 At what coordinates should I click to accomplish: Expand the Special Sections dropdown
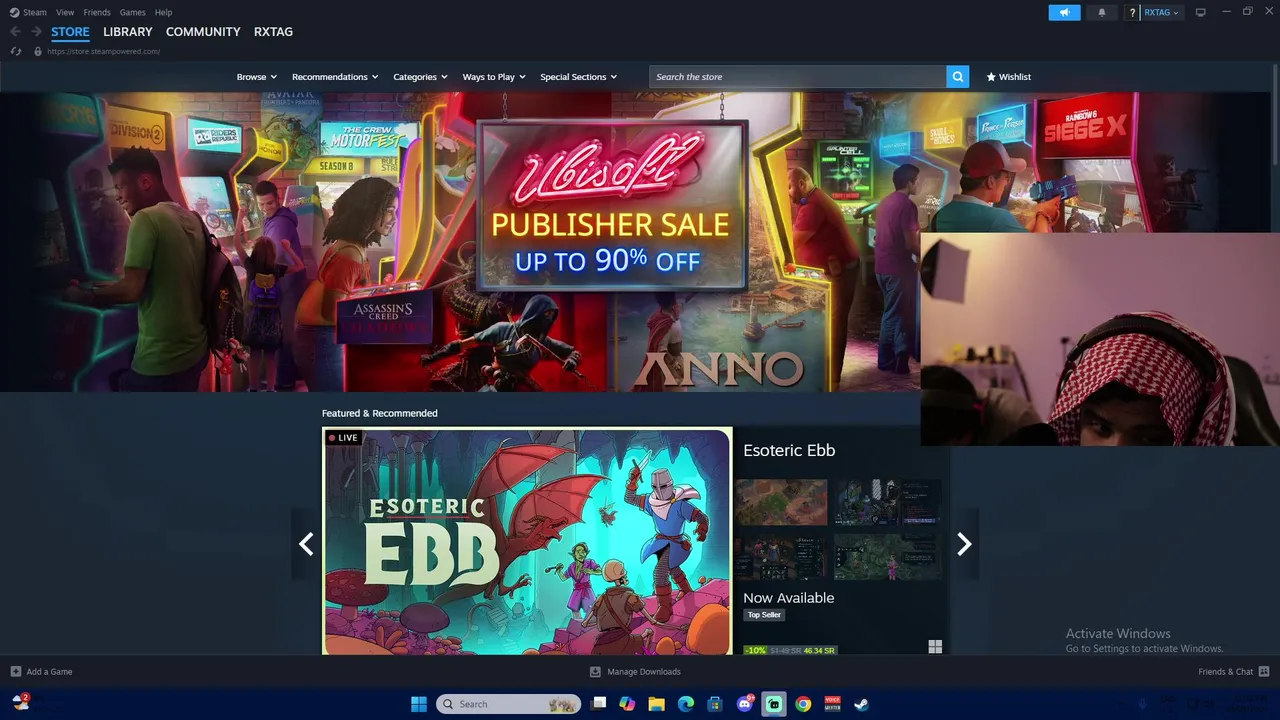[x=578, y=77]
